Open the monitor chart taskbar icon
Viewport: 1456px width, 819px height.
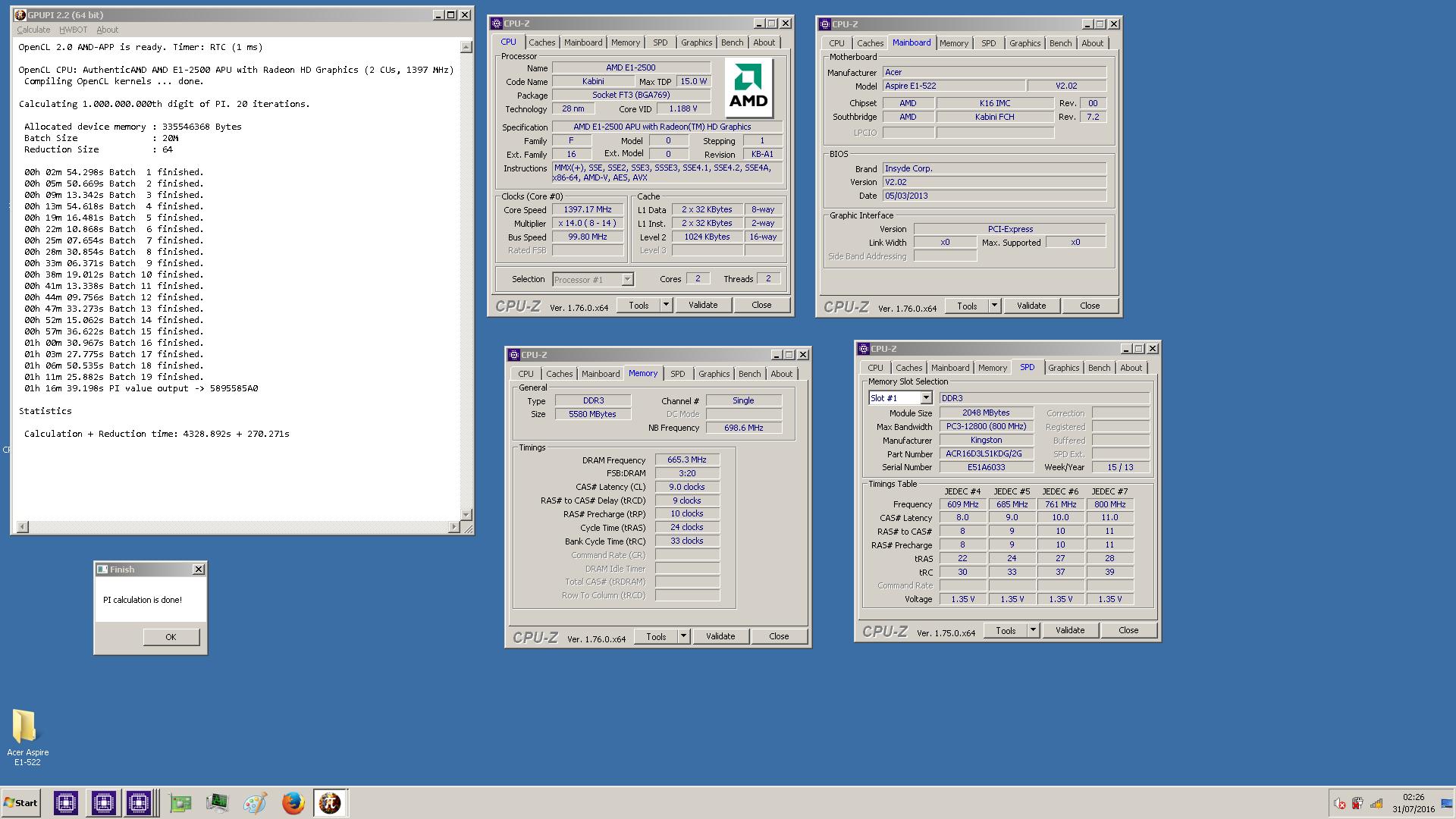[x=217, y=803]
